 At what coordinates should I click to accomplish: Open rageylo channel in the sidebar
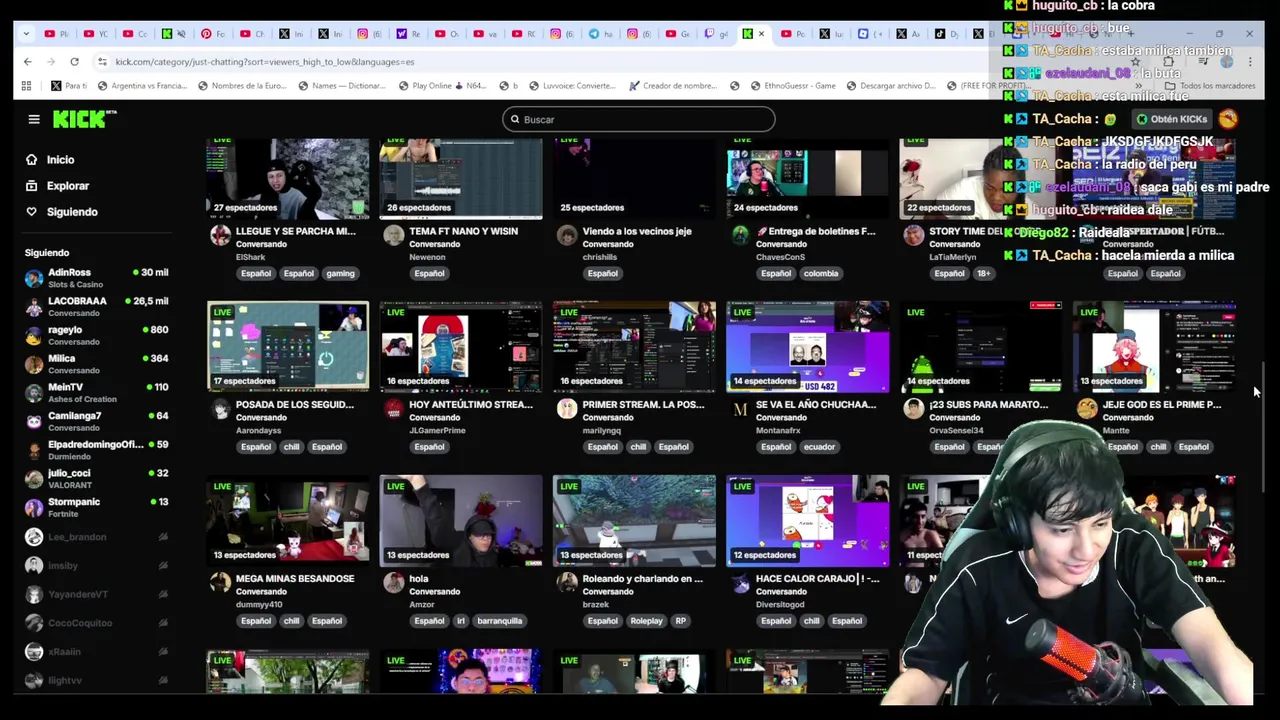point(96,335)
